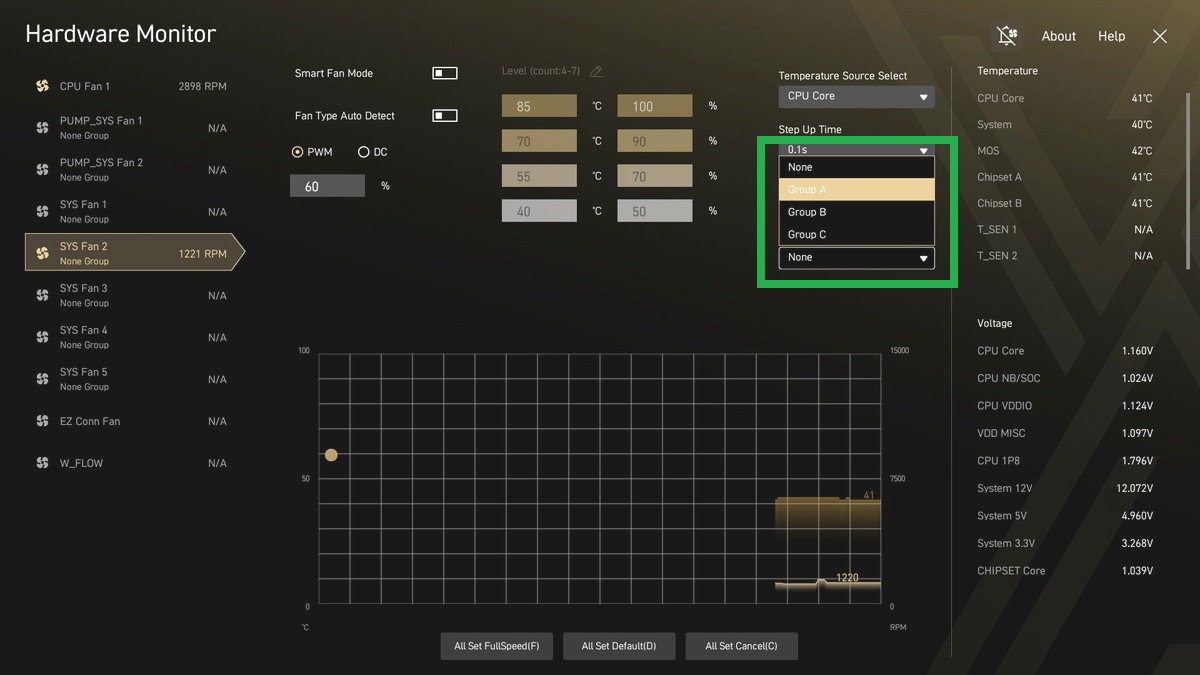Choose Group B from the dropdown list
This screenshot has width=1200, height=675.
pos(856,212)
